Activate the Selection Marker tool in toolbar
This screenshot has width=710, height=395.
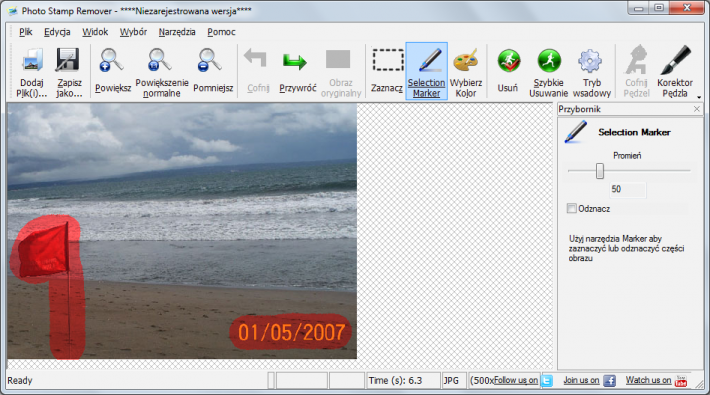(427, 71)
